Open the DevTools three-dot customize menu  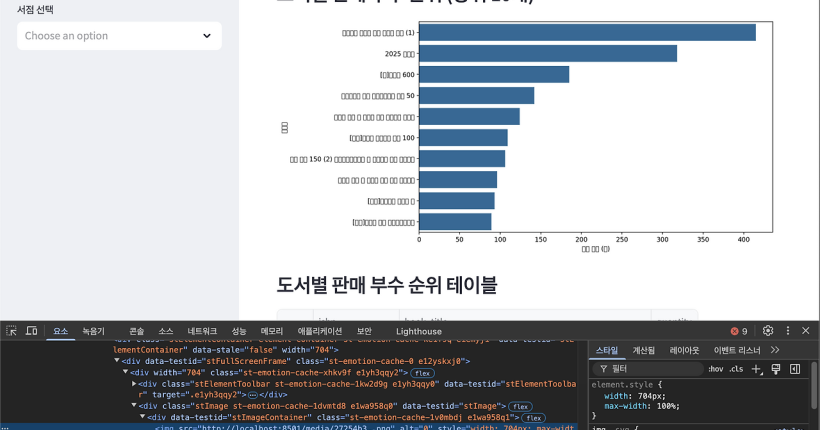point(787,331)
